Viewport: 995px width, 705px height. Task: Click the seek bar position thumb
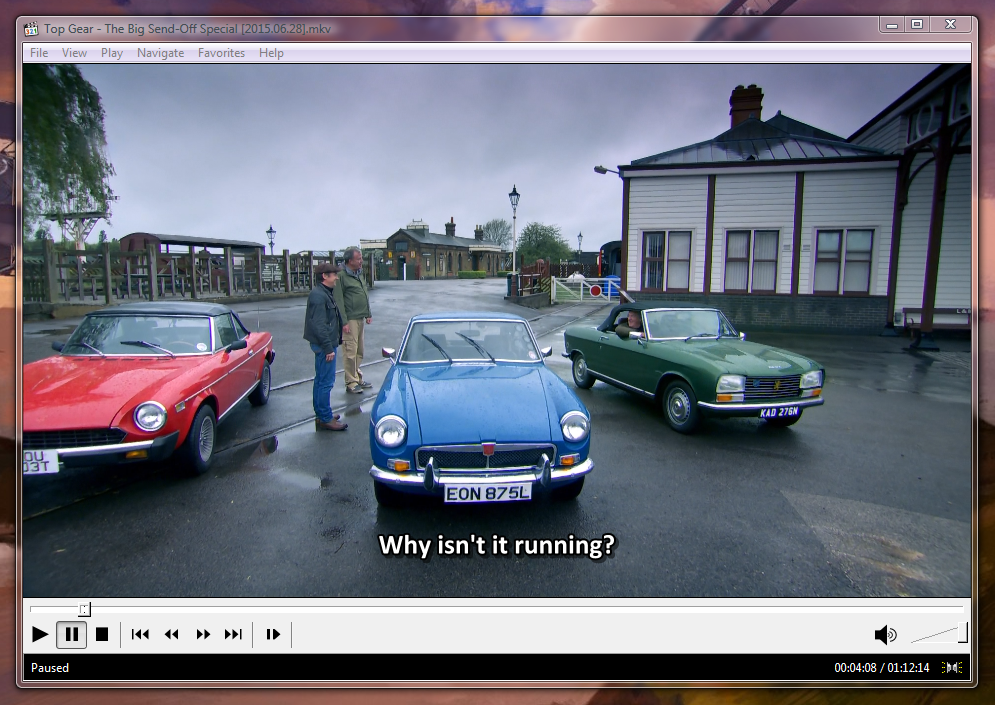84,609
